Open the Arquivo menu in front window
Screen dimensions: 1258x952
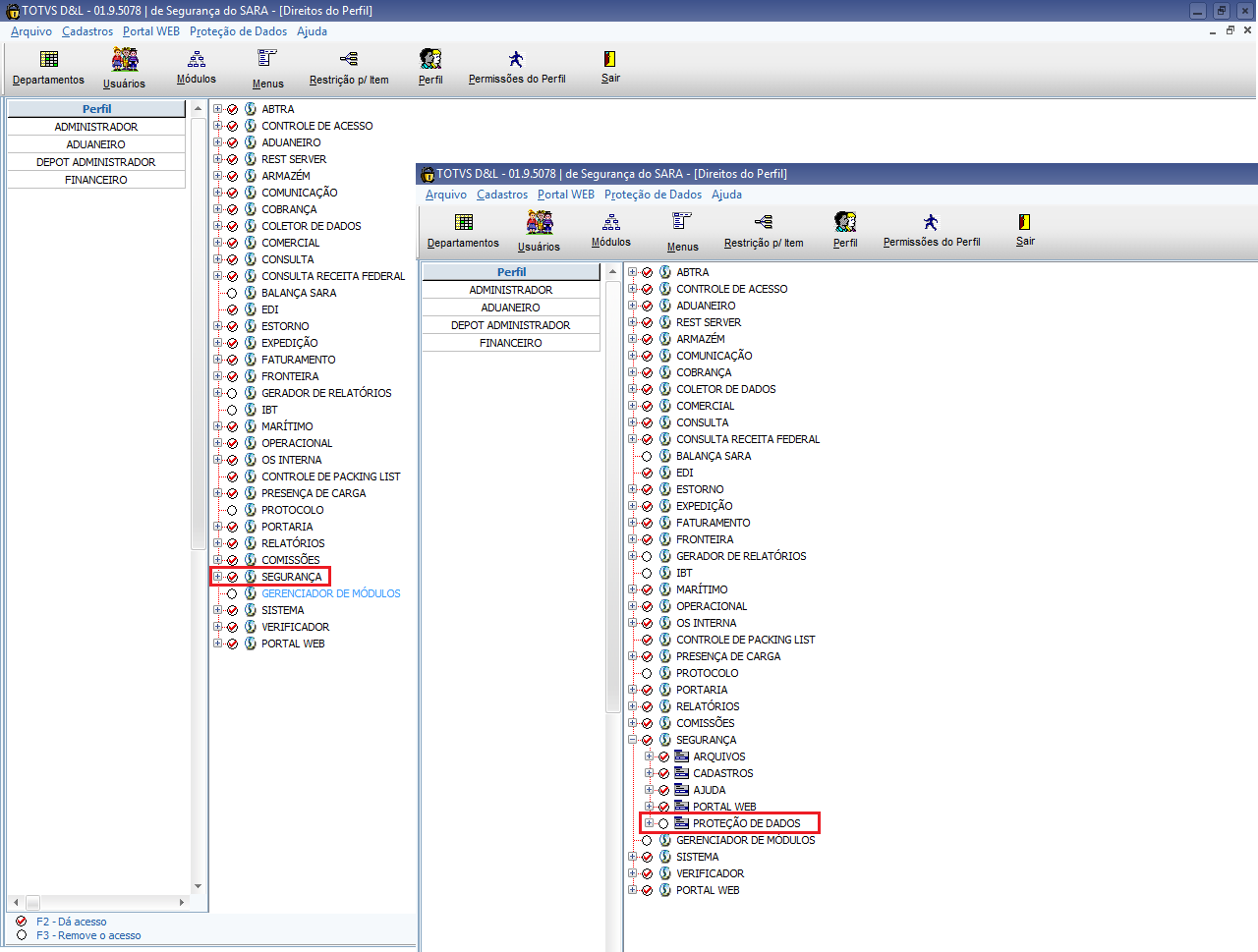tap(446, 195)
